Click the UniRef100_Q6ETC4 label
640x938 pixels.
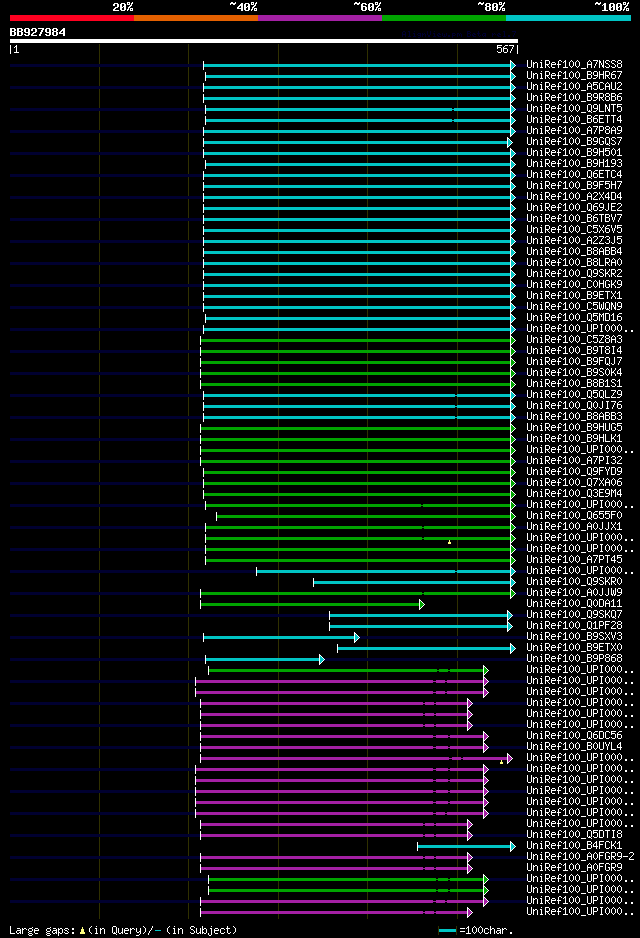click(x=574, y=175)
